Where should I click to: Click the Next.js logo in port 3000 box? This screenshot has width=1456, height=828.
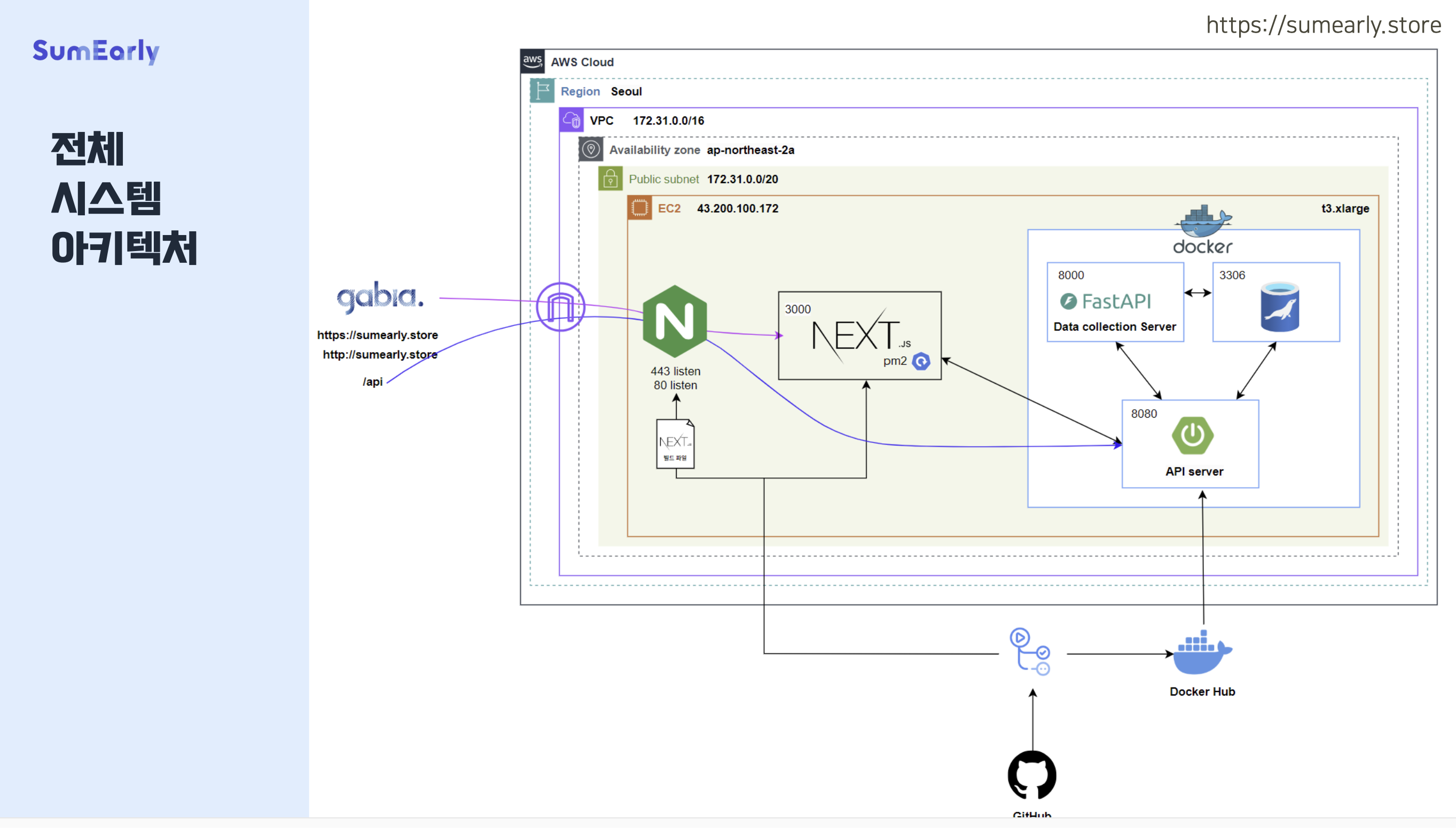[858, 335]
